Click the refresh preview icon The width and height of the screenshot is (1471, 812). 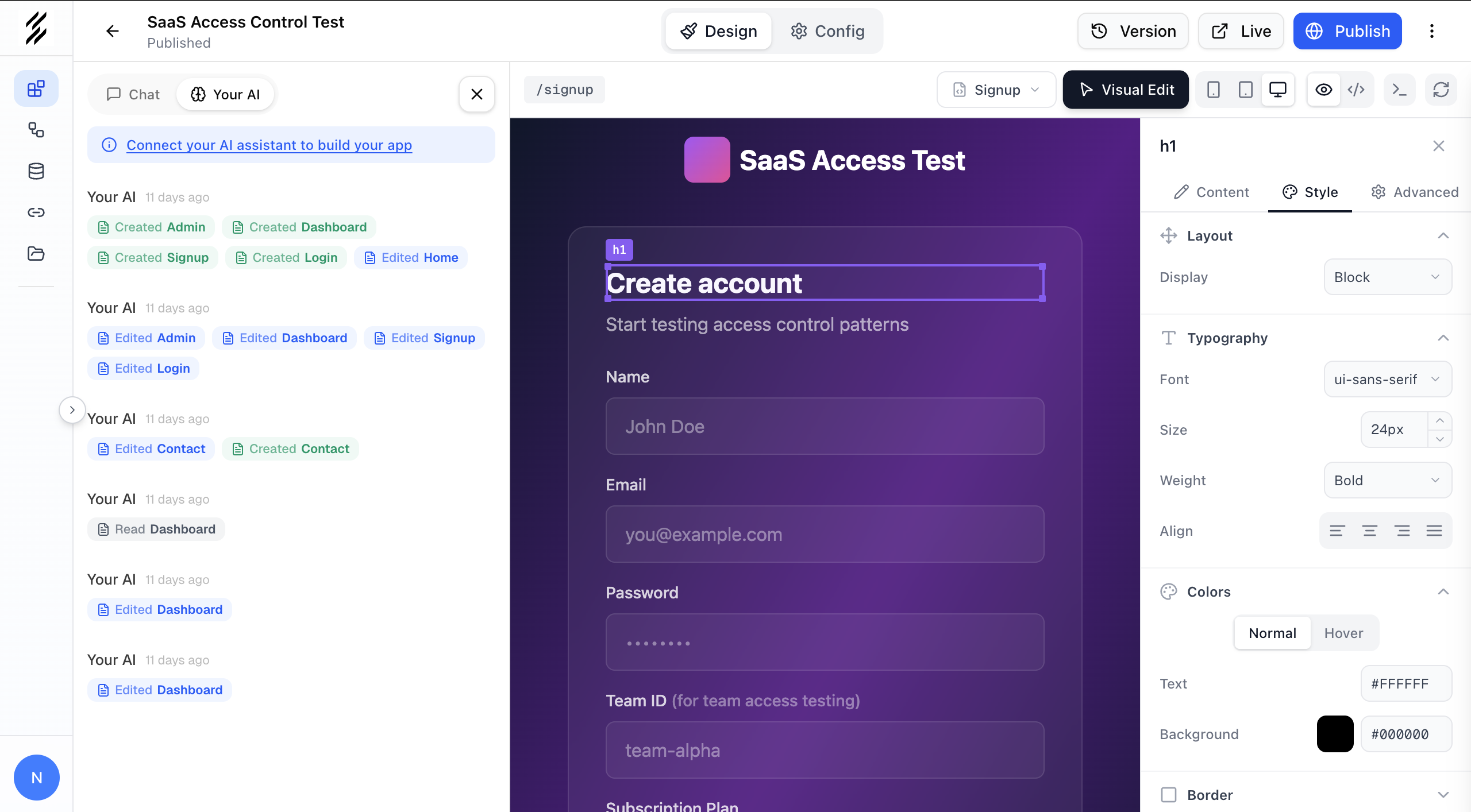[1441, 90]
